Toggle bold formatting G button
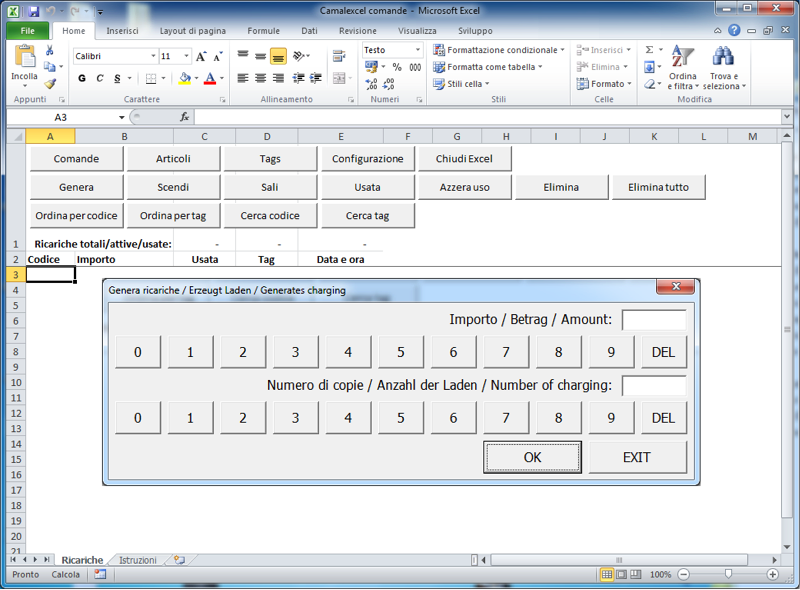 (82, 79)
